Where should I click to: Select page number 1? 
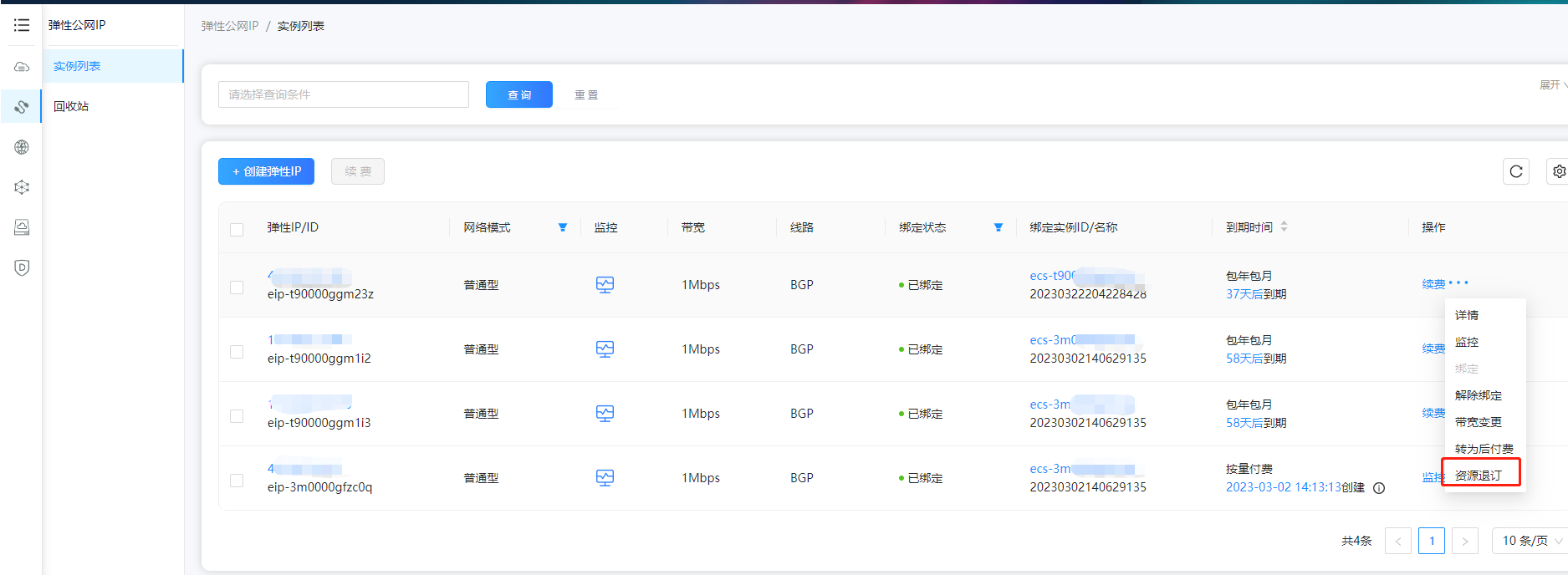1432,541
